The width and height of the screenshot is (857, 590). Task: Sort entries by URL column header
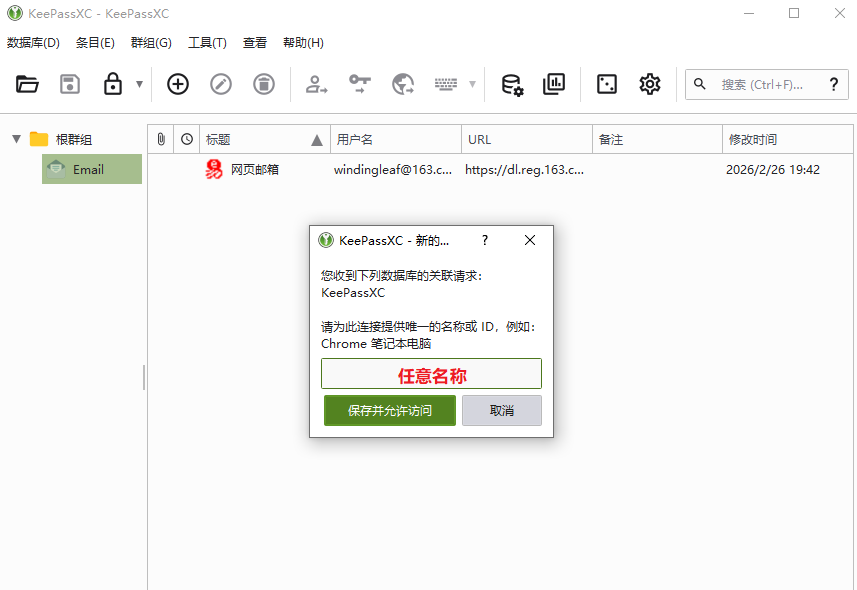click(x=527, y=139)
